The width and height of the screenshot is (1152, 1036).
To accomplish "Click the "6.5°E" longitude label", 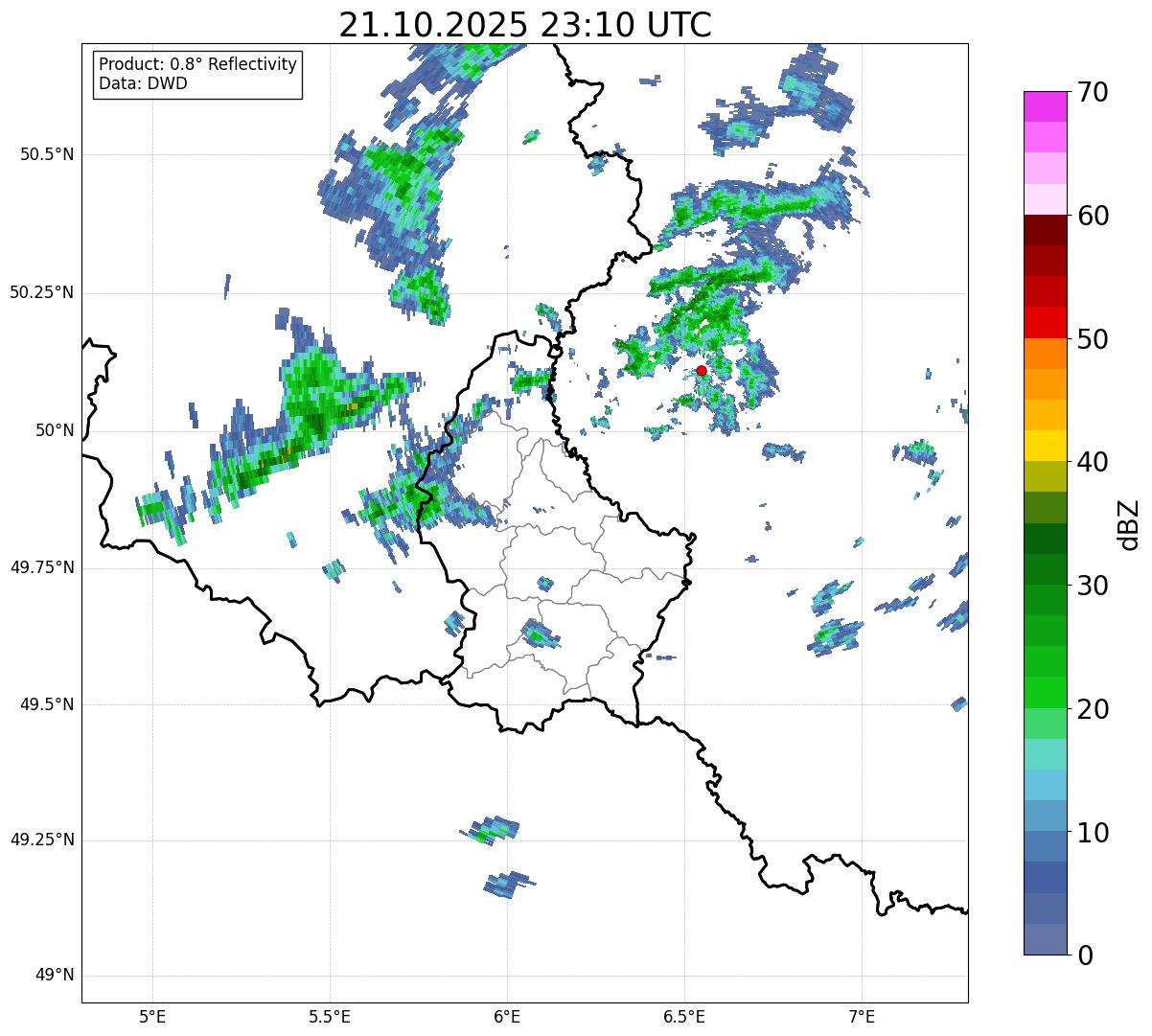I will click(x=684, y=1017).
